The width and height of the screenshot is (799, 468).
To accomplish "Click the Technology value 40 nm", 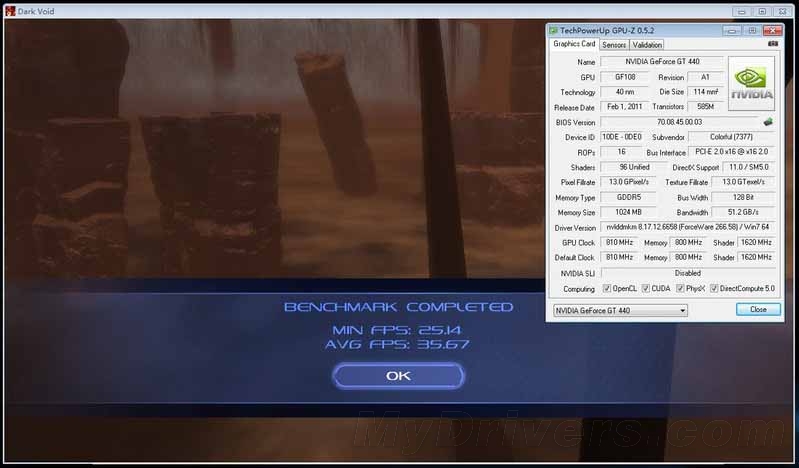I will click(x=625, y=92).
